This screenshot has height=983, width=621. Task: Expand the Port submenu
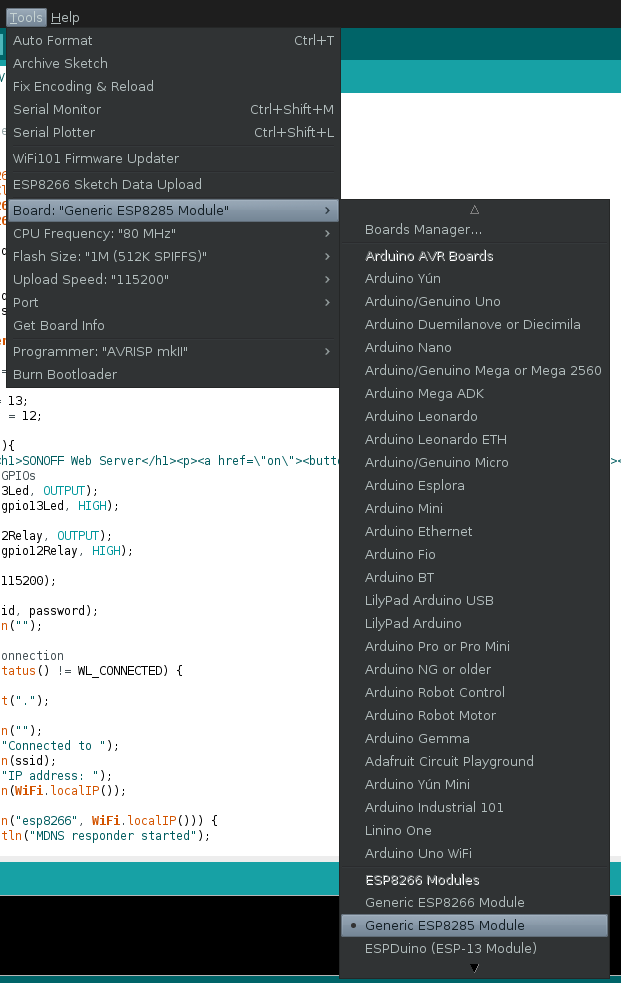pyautogui.click(x=173, y=302)
